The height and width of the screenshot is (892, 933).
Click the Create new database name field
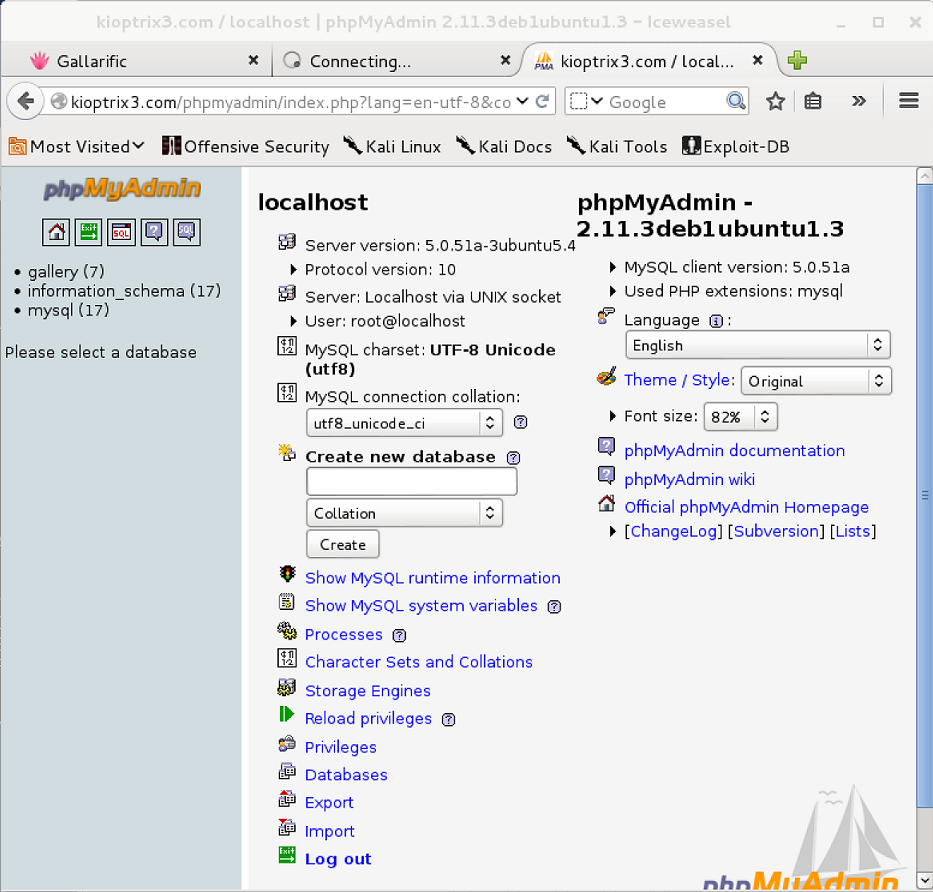click(412, 481)
